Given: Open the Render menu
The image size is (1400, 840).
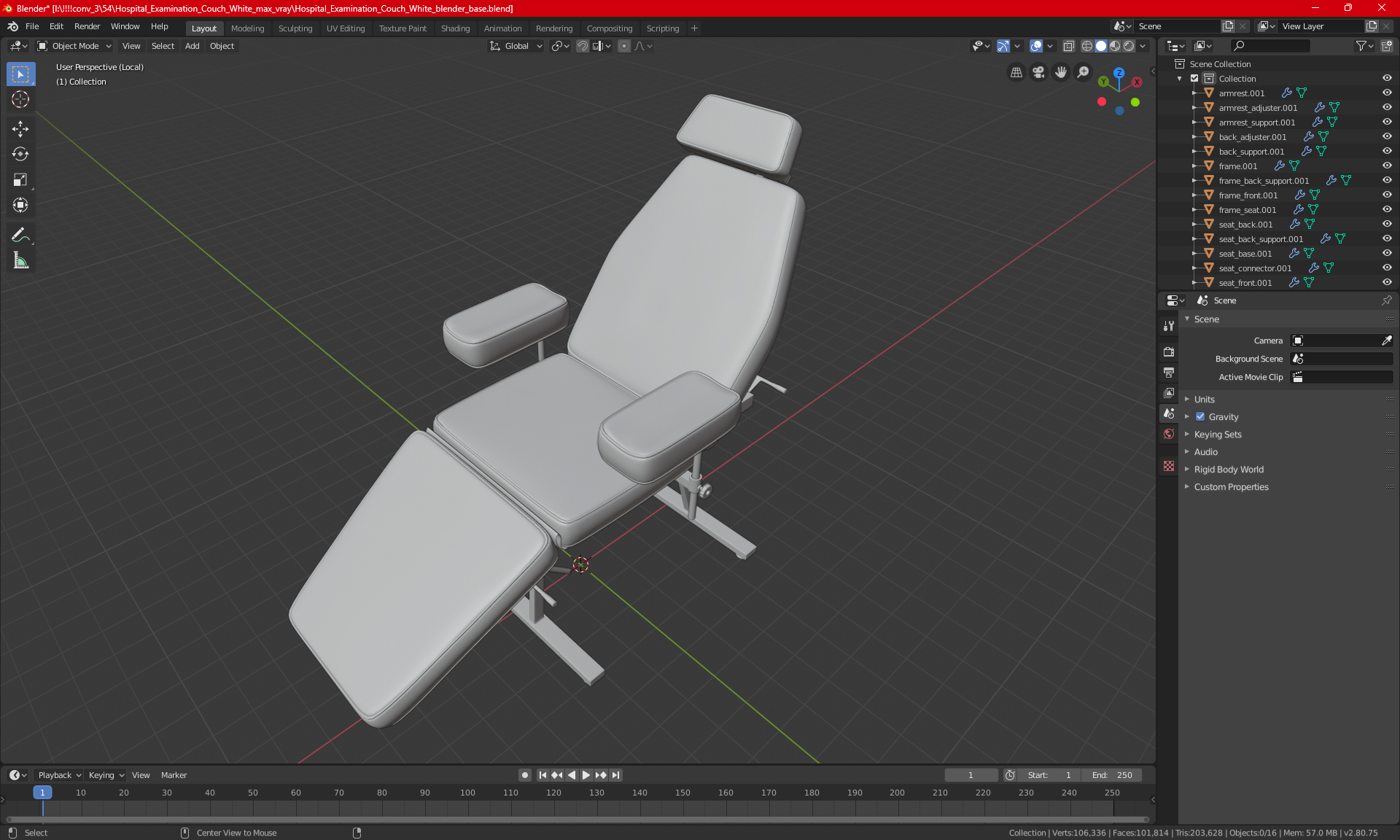Looking at the screenshot, I should coord(87,26).
